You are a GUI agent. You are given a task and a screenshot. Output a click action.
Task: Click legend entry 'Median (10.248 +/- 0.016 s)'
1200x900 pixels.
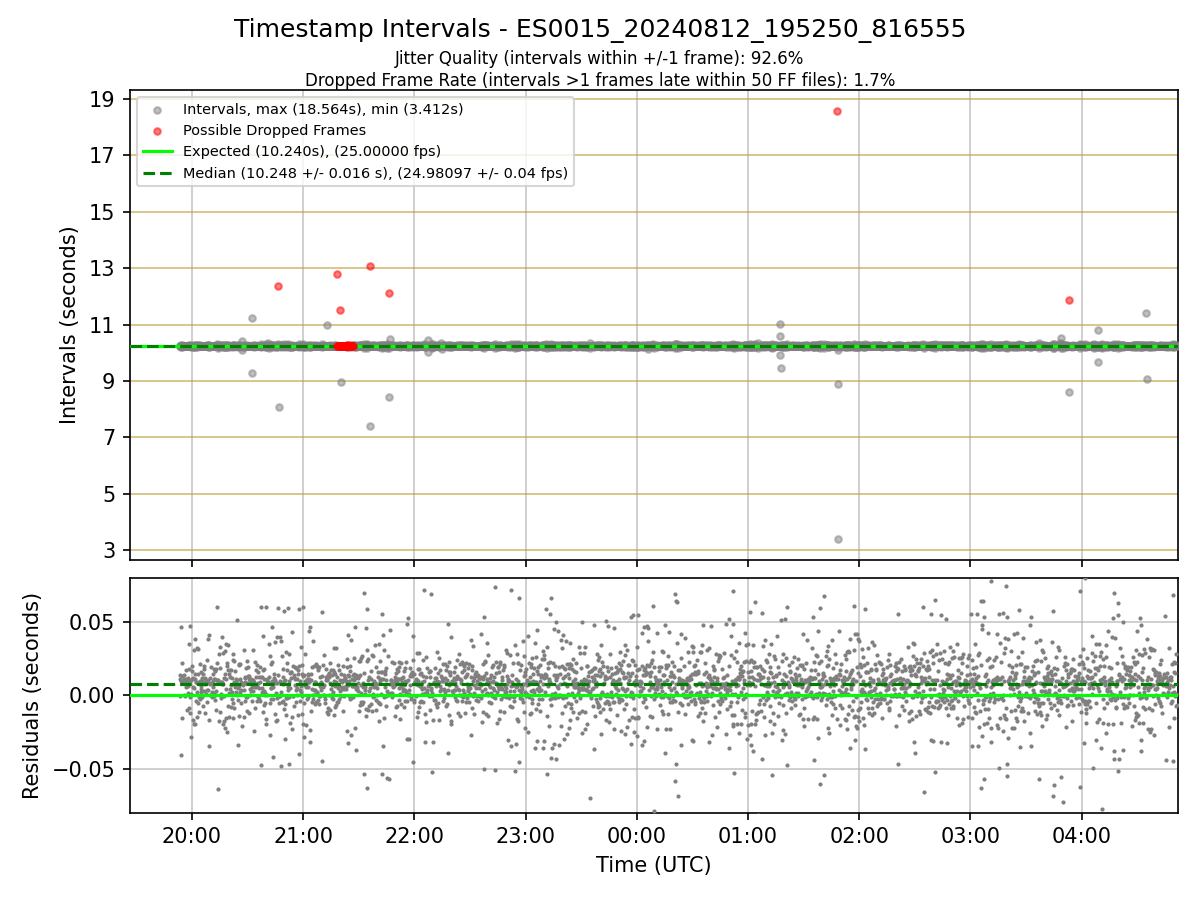[x=375, y=173]
